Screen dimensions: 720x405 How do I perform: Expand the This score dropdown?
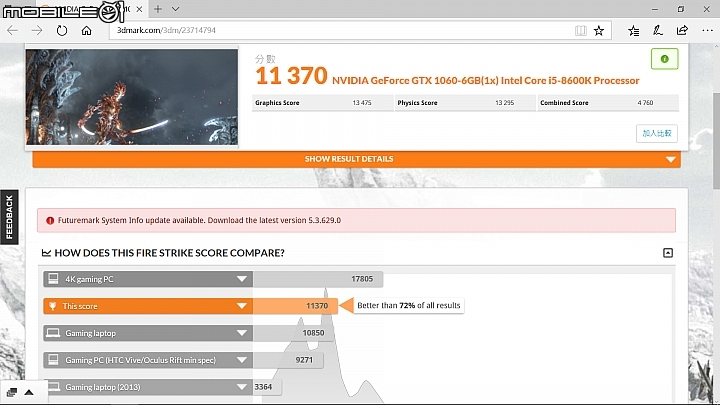point(242,306)
